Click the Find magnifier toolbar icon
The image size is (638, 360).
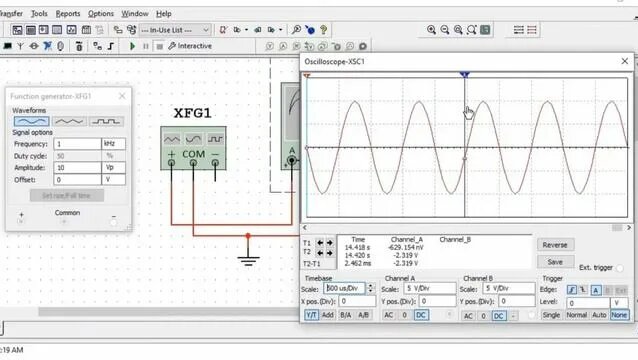(x=296, y=30)
